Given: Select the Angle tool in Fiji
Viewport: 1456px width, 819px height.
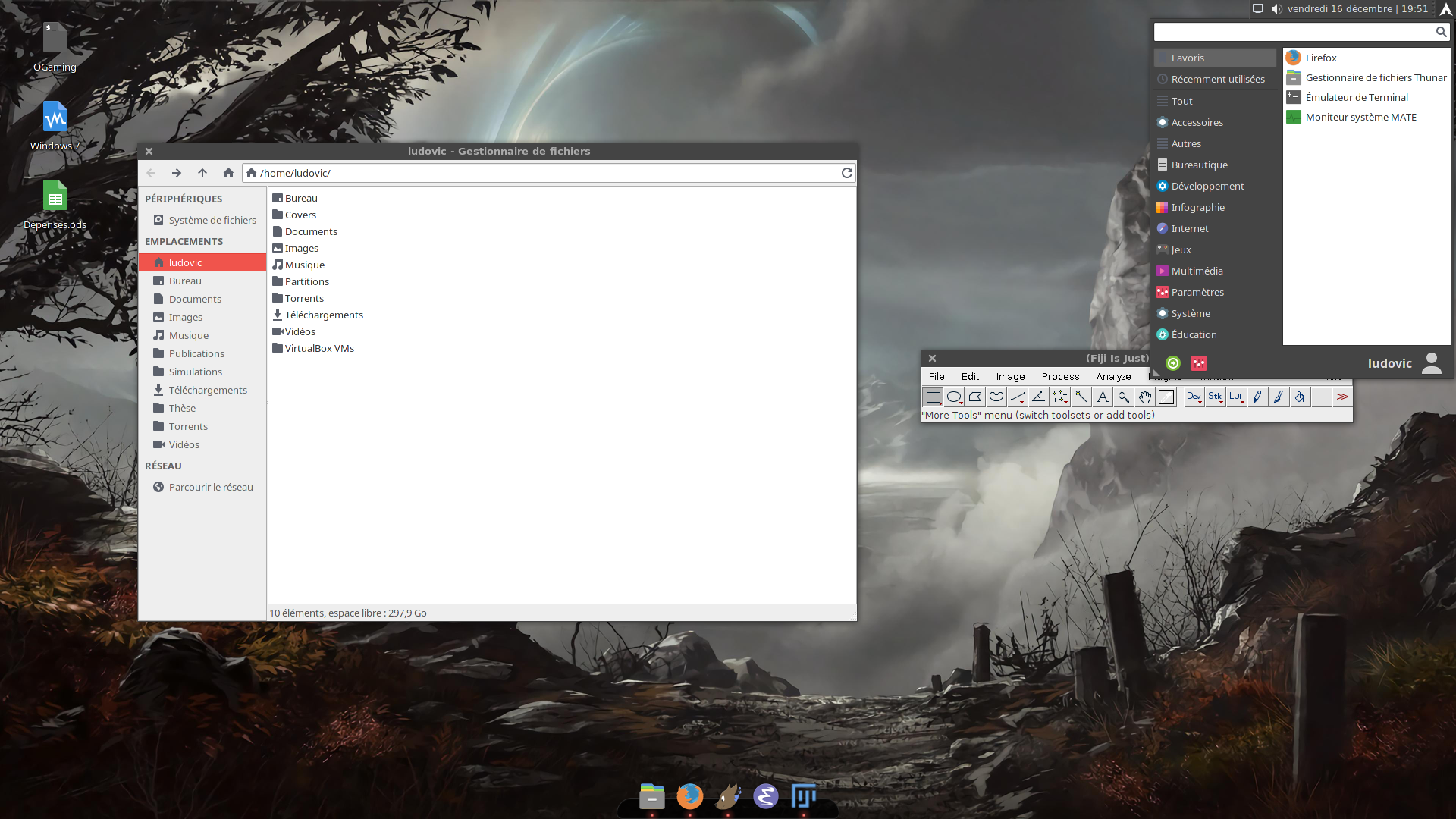Looking at the screenshot, I should (x=1039, y=397).
